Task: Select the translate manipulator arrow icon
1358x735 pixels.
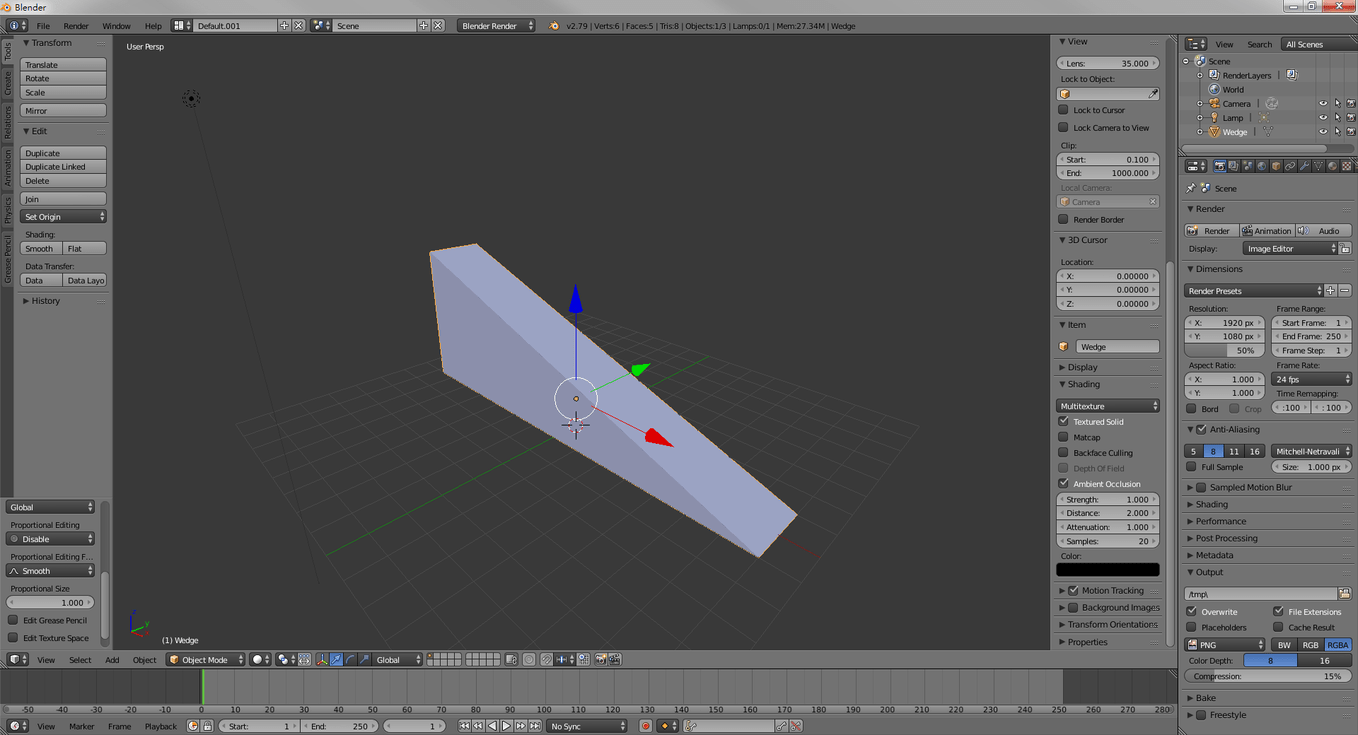Action: click(x=336, y=660)
